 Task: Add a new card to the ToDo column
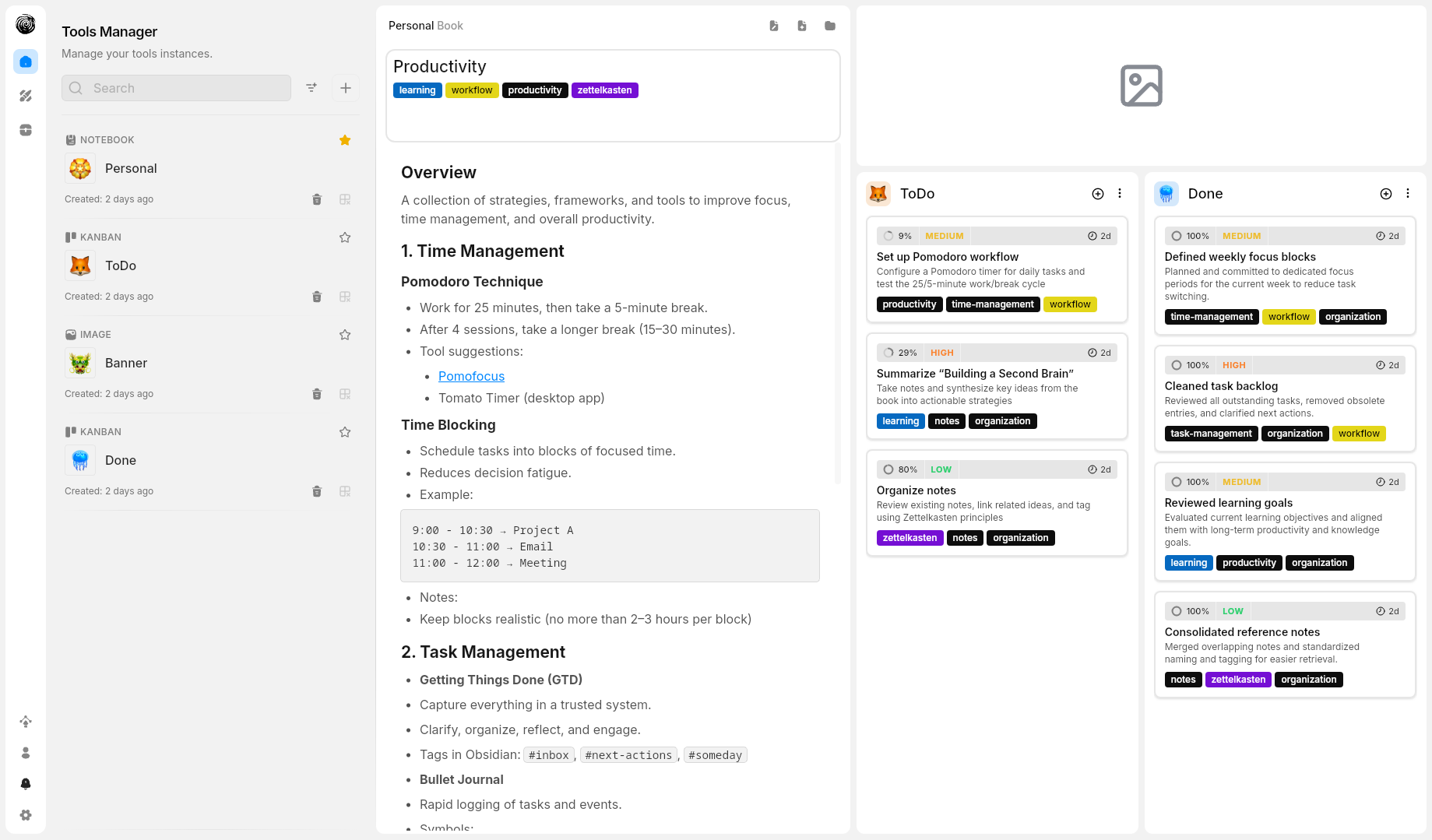tap(1097, 193)
